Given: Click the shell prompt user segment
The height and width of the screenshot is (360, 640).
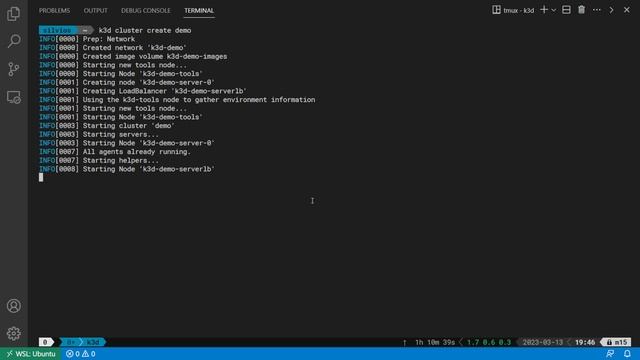Looking at the screenshot, I should (x=57, y=30).
